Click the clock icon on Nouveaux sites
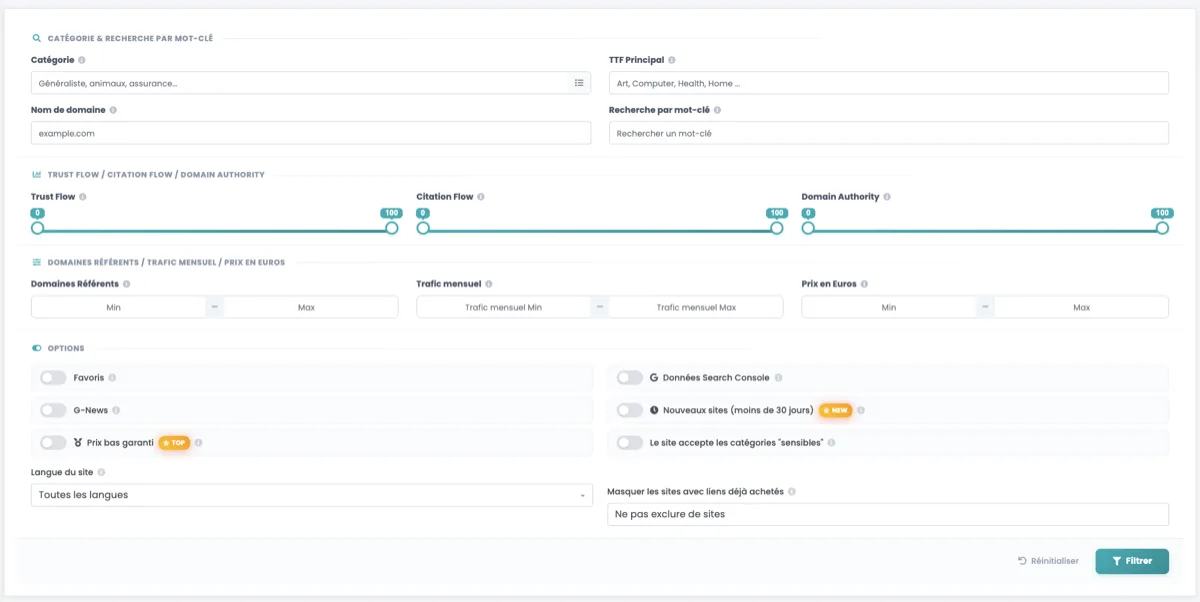 pyautogui.click(x=652, y=409)
